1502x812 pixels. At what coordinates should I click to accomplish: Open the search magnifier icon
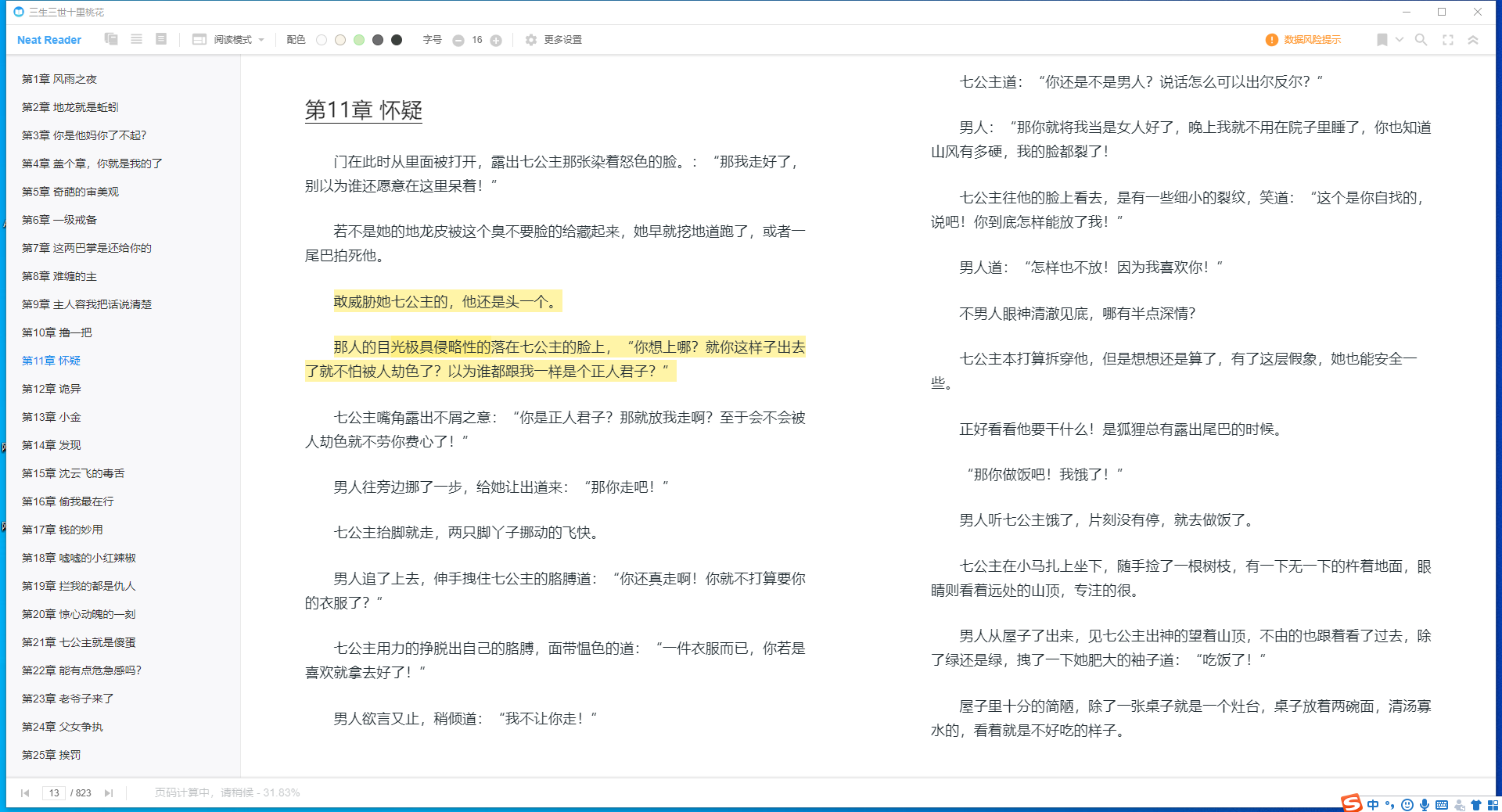(x=1421, y=40)
